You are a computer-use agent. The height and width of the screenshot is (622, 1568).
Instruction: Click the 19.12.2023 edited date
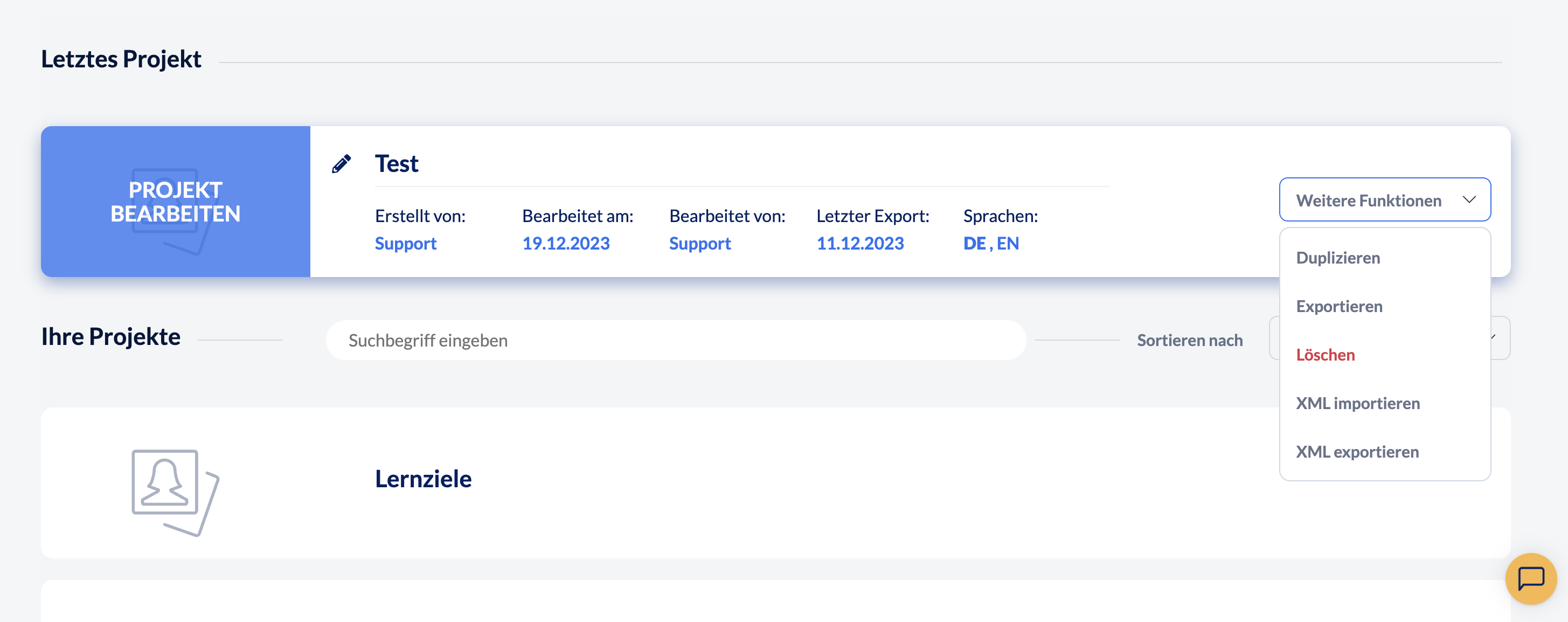pyautogui.click(x=565, y=244)
